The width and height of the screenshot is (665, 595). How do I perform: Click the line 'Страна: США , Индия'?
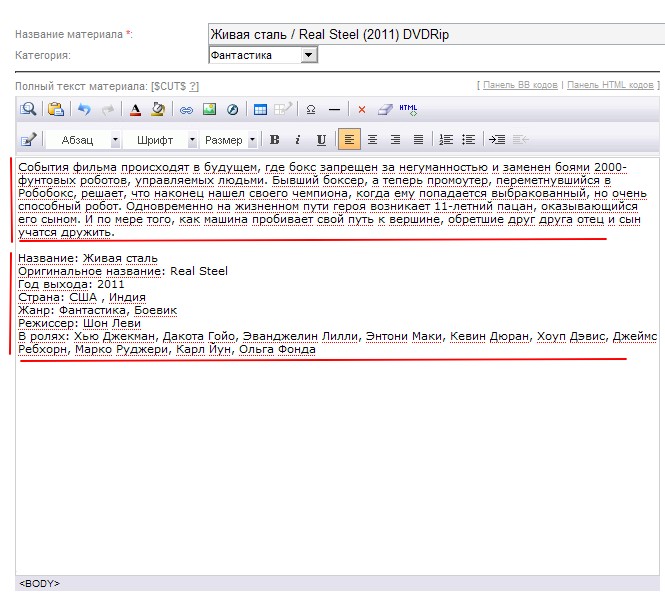[82, 297]
